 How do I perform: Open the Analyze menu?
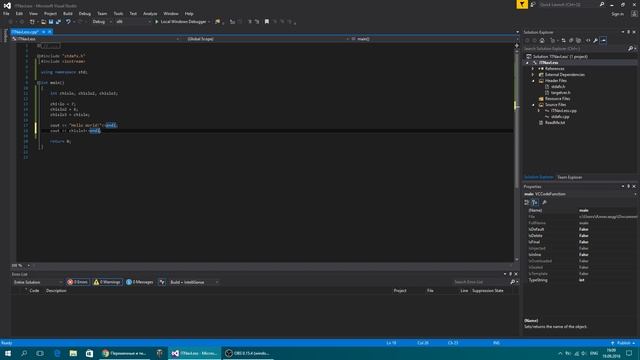(x=150, y=13)
